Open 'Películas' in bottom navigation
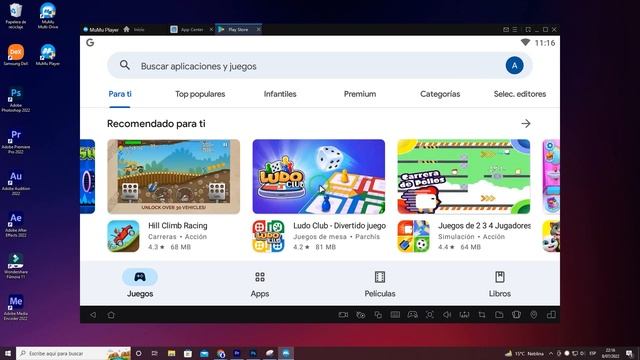 (x=380, y=283)
